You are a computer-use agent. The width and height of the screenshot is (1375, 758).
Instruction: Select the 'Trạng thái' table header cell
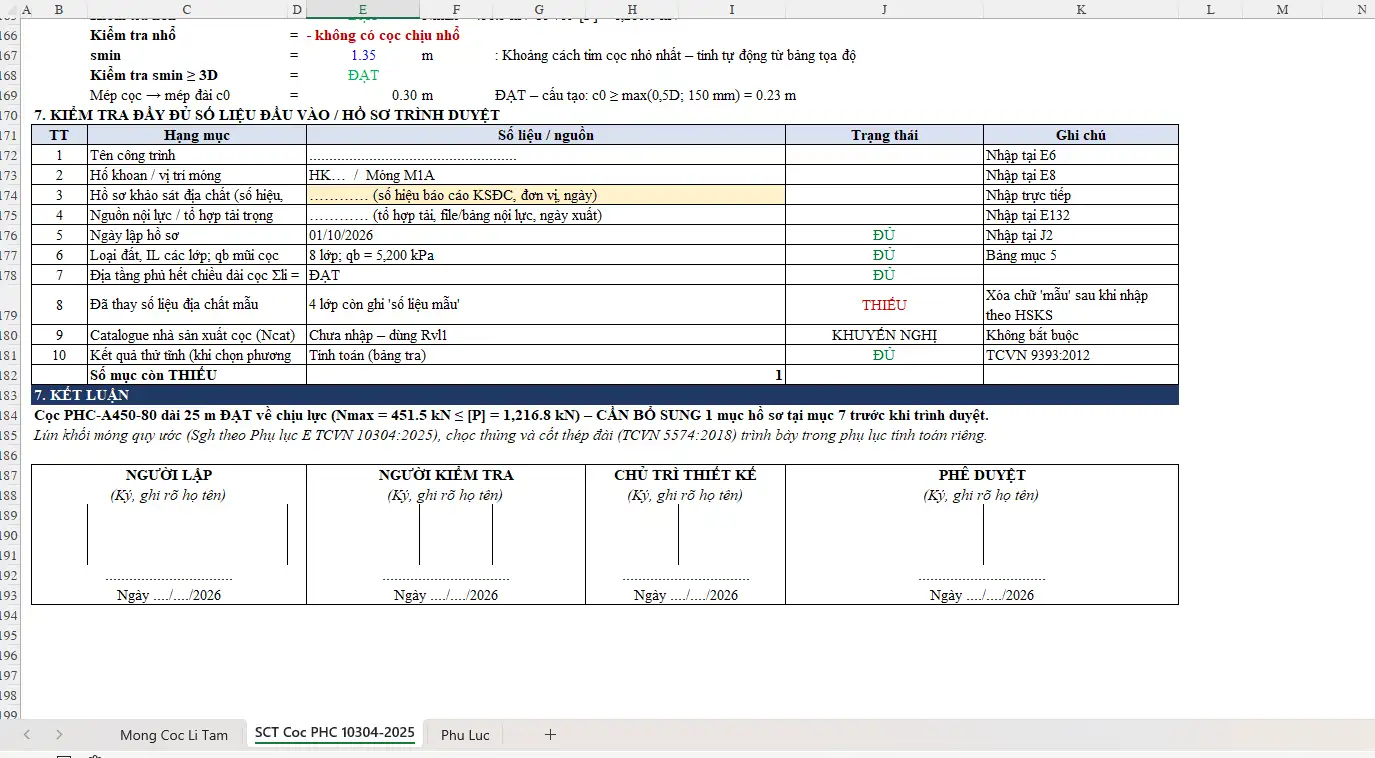(884, 135)
